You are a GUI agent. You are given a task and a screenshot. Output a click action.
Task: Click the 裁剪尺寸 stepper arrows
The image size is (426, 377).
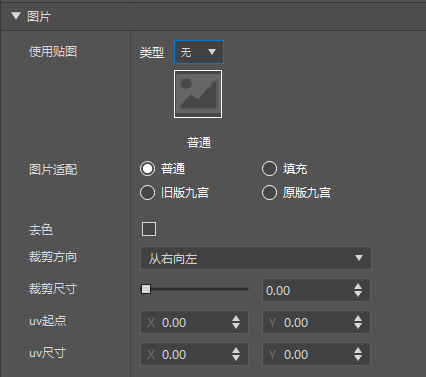click(x=358, y=290)
